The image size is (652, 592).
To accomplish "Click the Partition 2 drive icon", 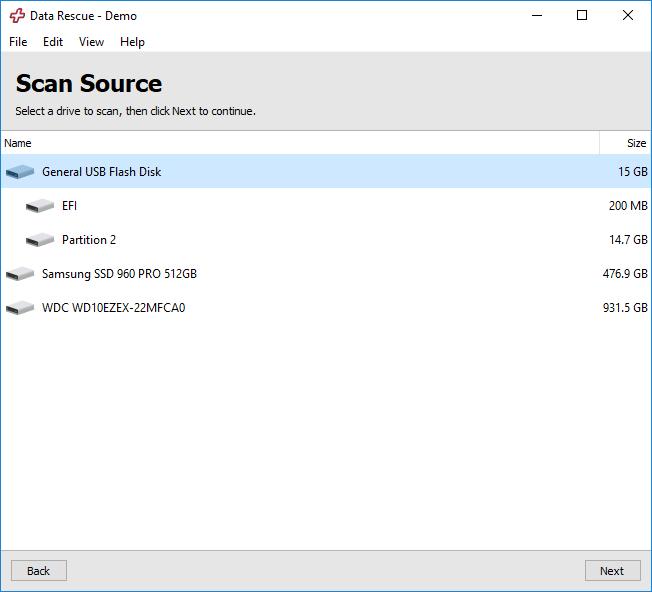I will tap(40, 239).
